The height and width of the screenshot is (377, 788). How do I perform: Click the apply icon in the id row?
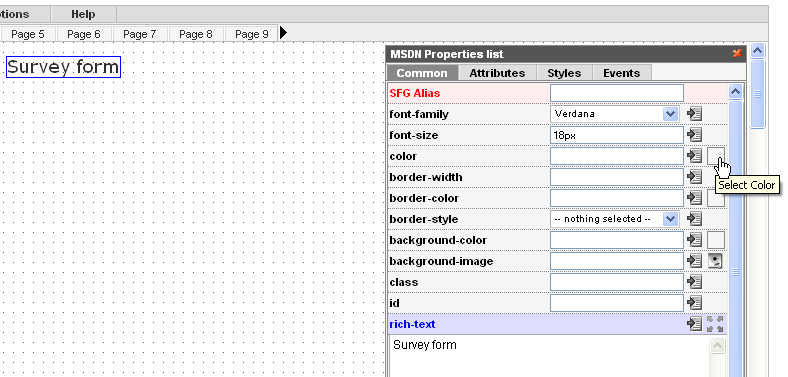(694, 303)
